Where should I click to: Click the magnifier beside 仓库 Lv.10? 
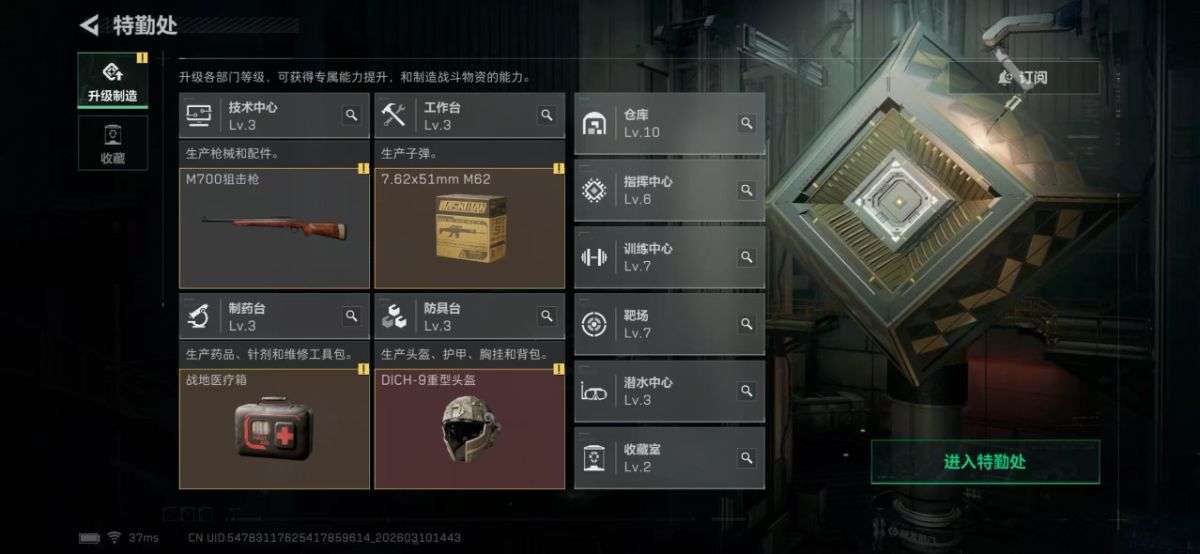[746, 123]
